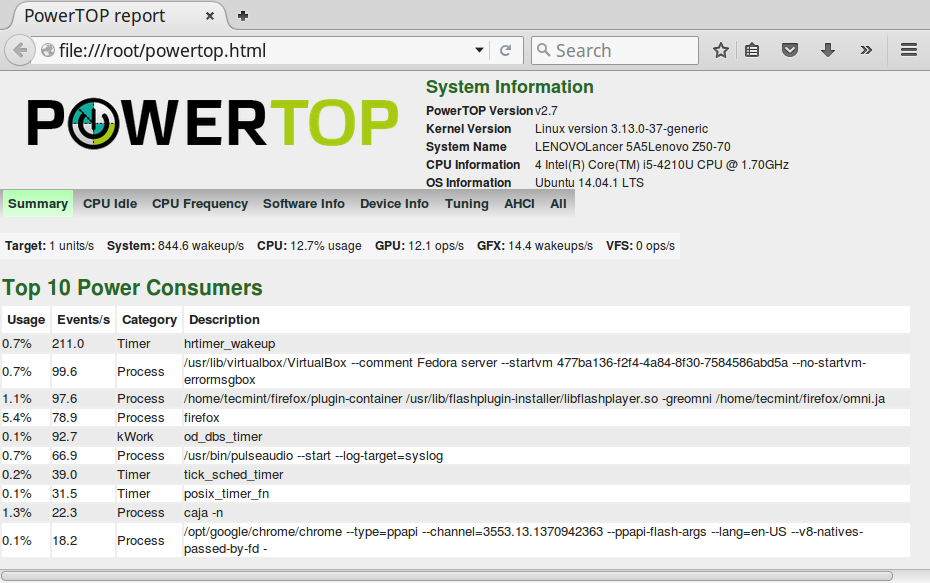Viewport: 930px width, 583px height.
Task: Open the Firefox hamburger menu
Action: click(909, 50)
